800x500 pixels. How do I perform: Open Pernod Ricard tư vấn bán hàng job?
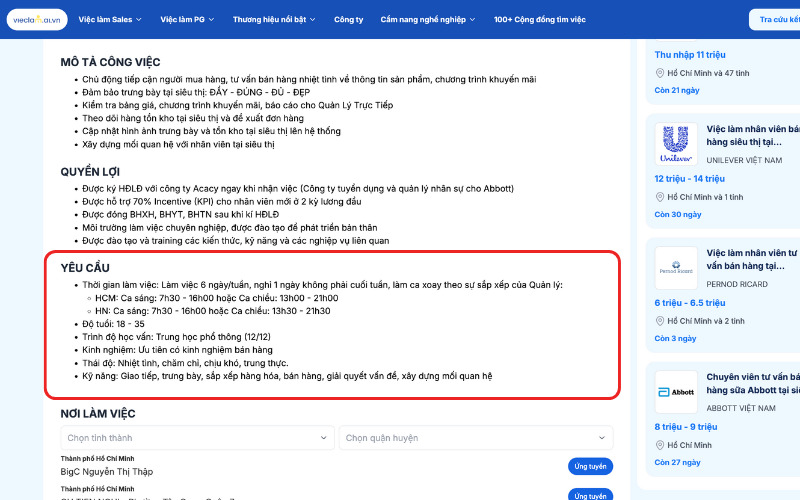click(753, 259)
